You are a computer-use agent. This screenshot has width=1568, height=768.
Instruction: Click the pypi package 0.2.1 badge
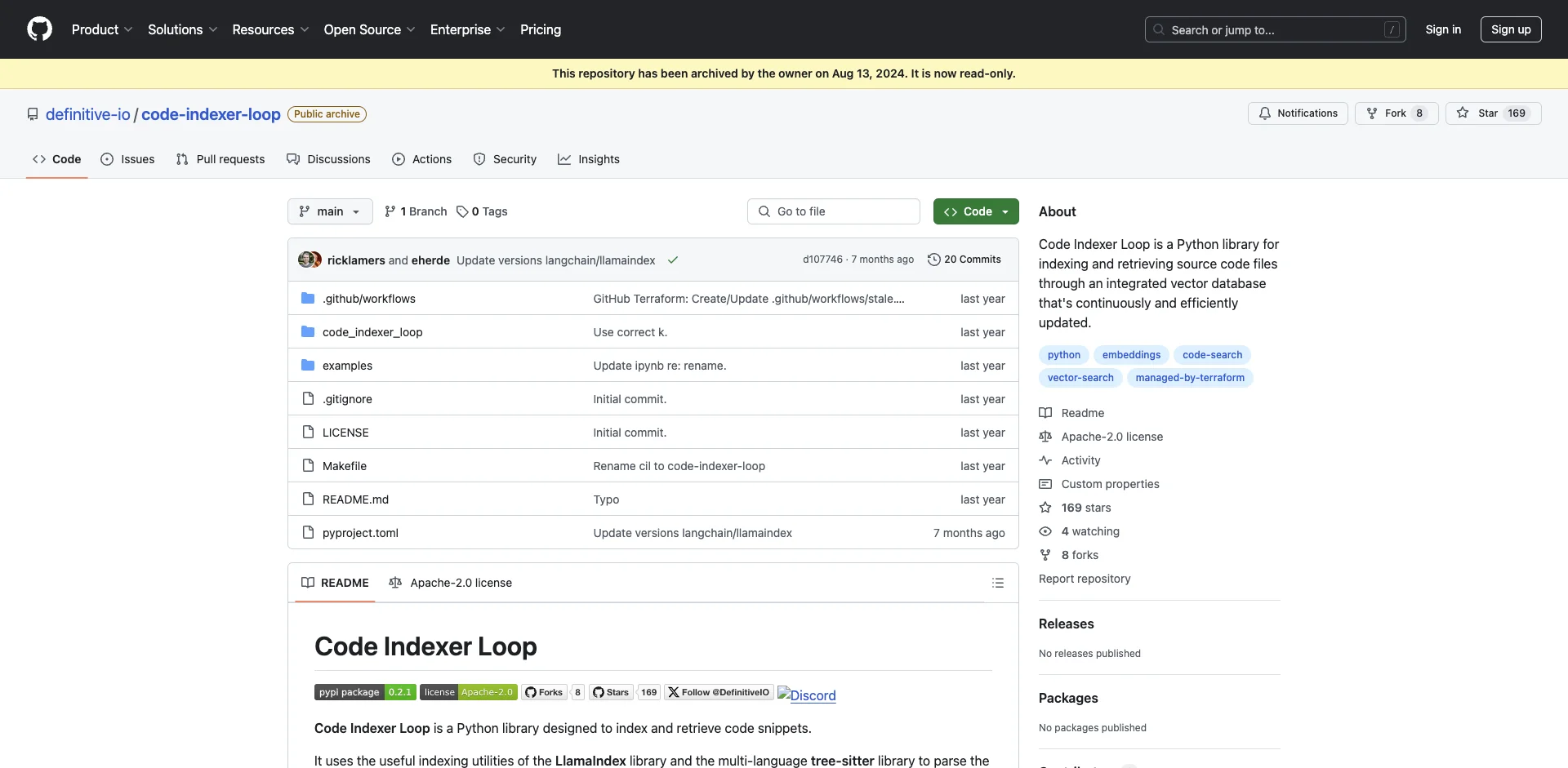tap(365, 692)
